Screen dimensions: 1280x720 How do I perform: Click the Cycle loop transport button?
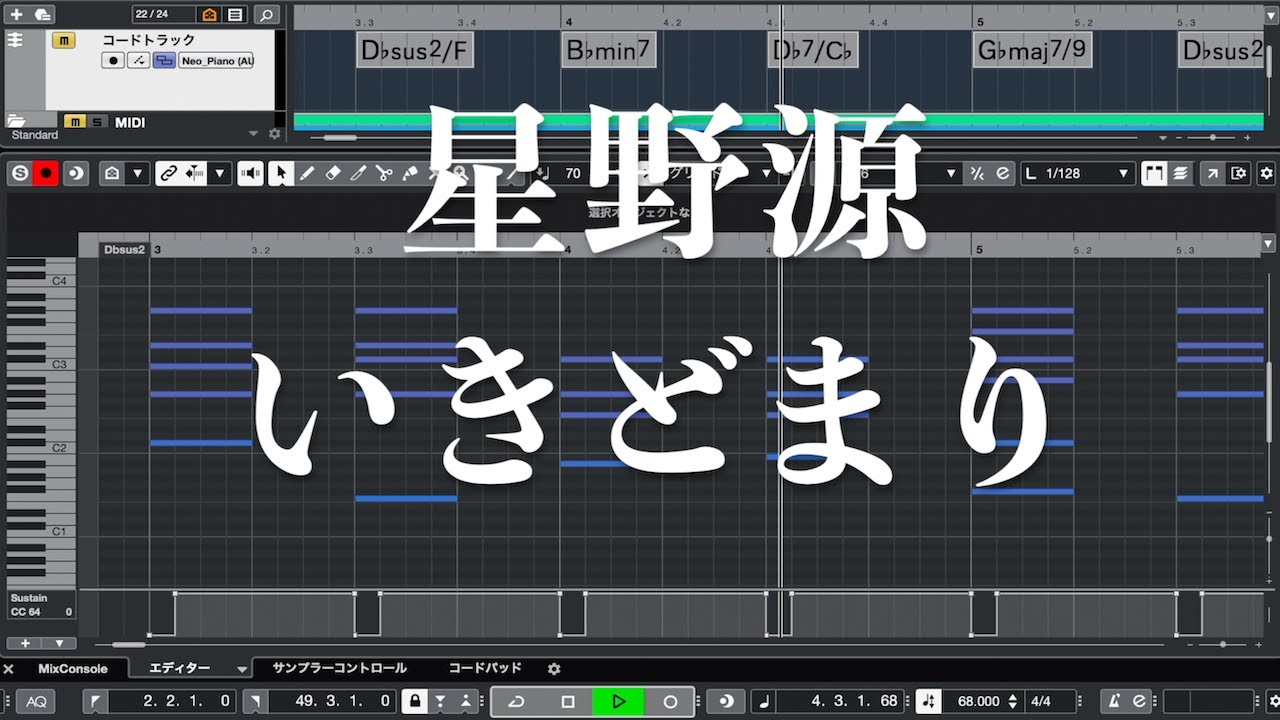517,701
